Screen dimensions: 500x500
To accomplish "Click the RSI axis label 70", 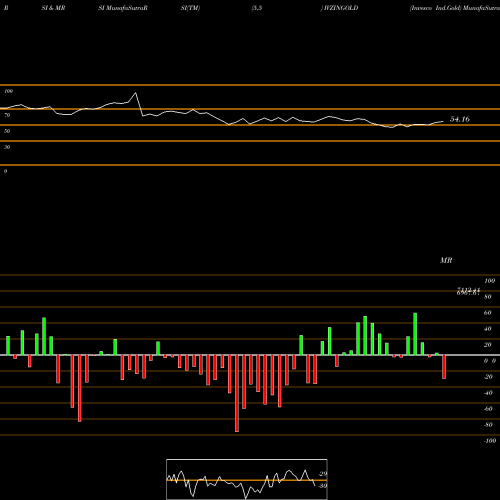I will 7,115.
